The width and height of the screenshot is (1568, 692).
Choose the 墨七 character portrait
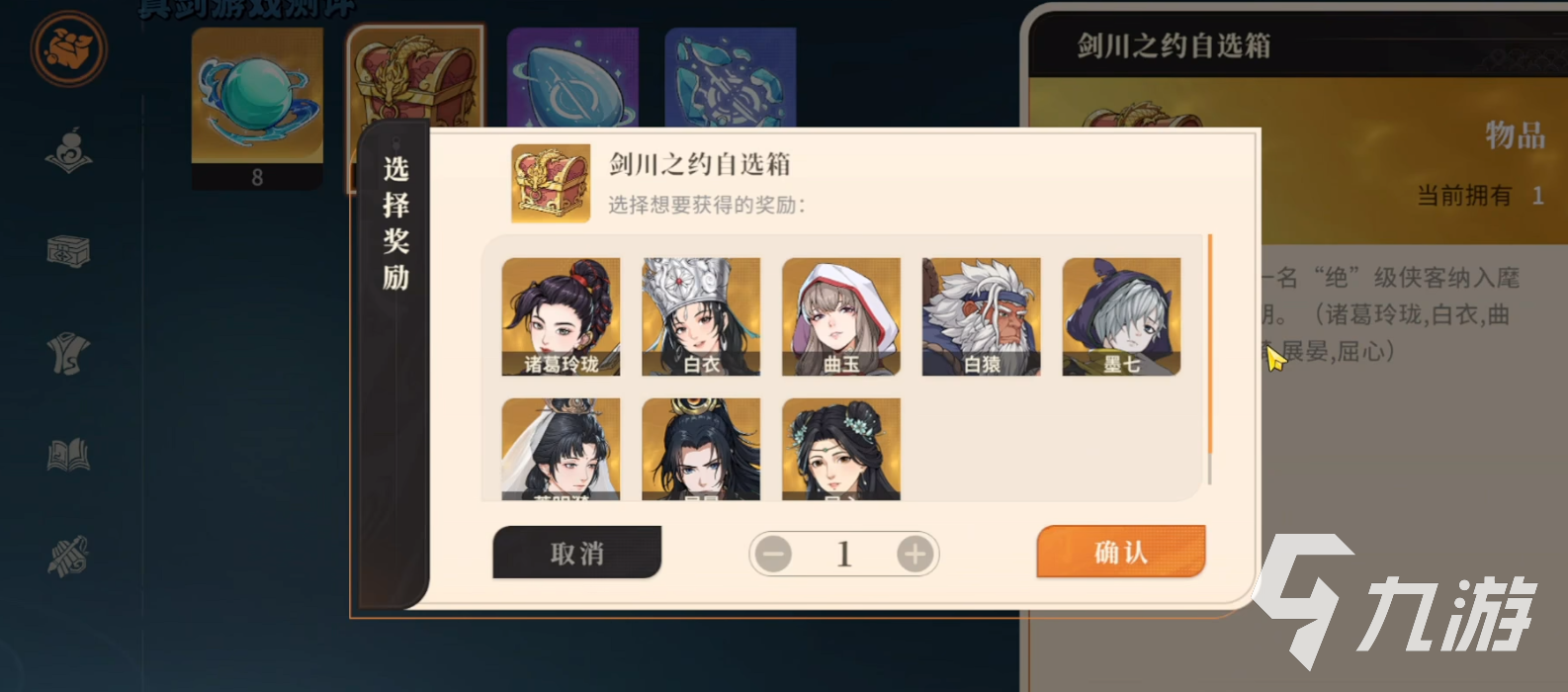pyautogui.click(x=1122, y=317)
